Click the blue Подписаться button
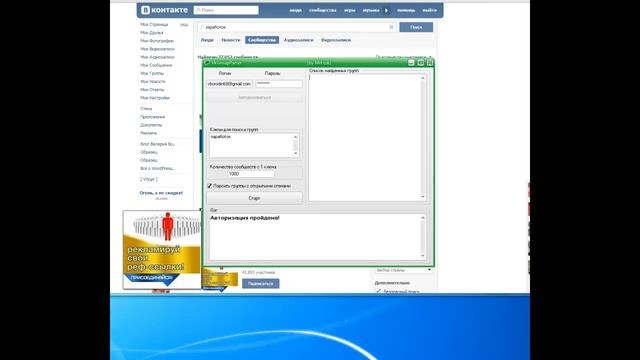The height and width of the screenshot is (360, 640). (x=260, y=284)
